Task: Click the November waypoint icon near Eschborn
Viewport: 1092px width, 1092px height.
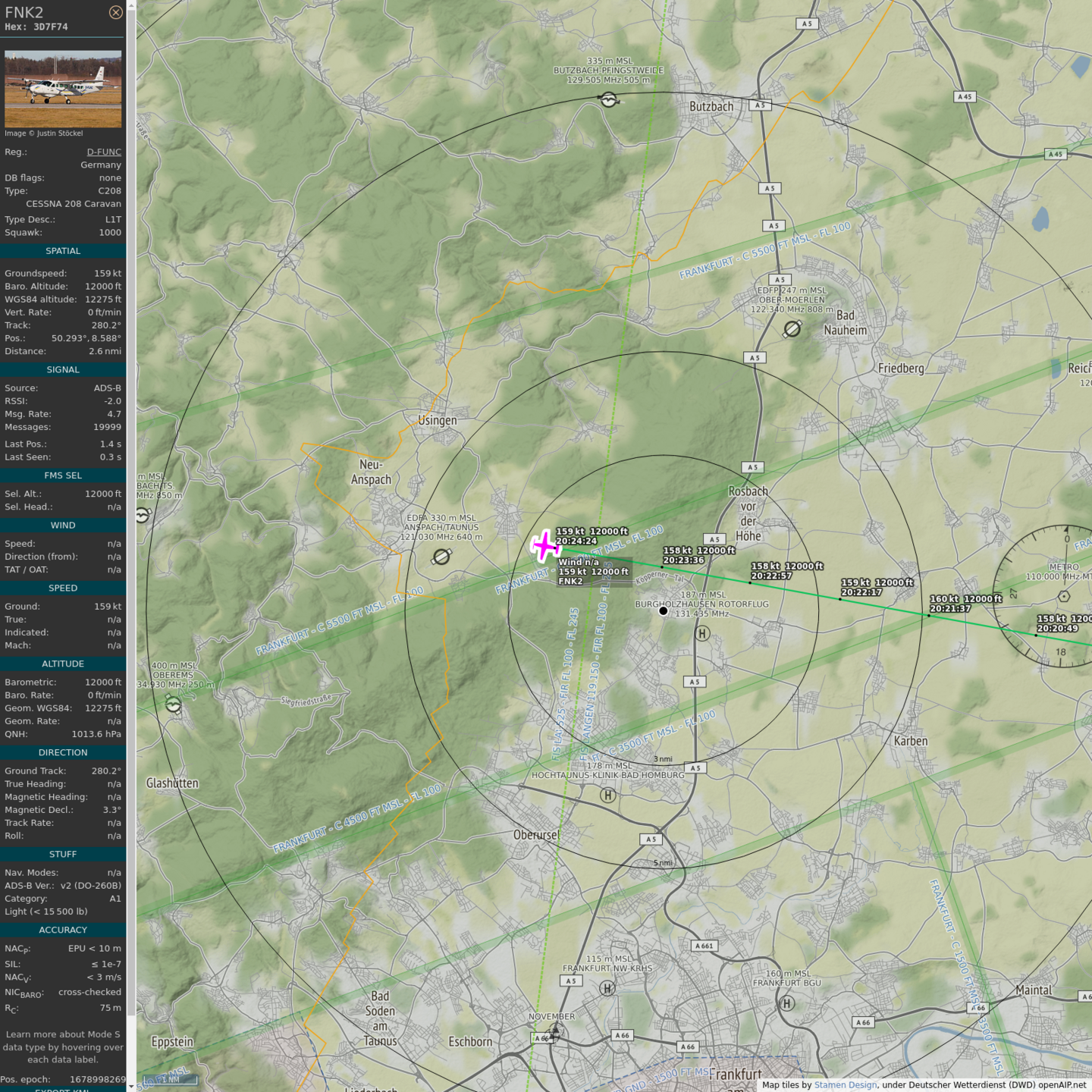Action: pos(555,1032)
